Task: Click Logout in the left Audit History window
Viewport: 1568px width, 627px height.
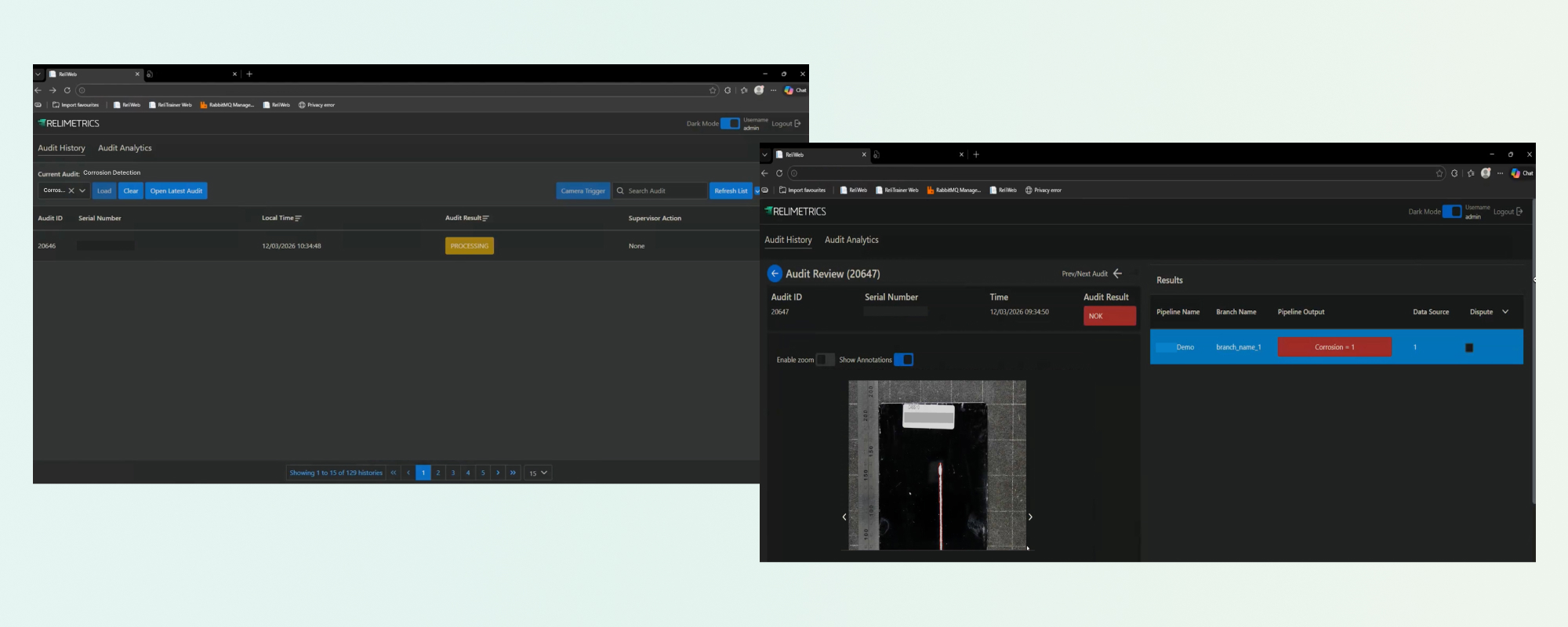Action: [786, 124]
